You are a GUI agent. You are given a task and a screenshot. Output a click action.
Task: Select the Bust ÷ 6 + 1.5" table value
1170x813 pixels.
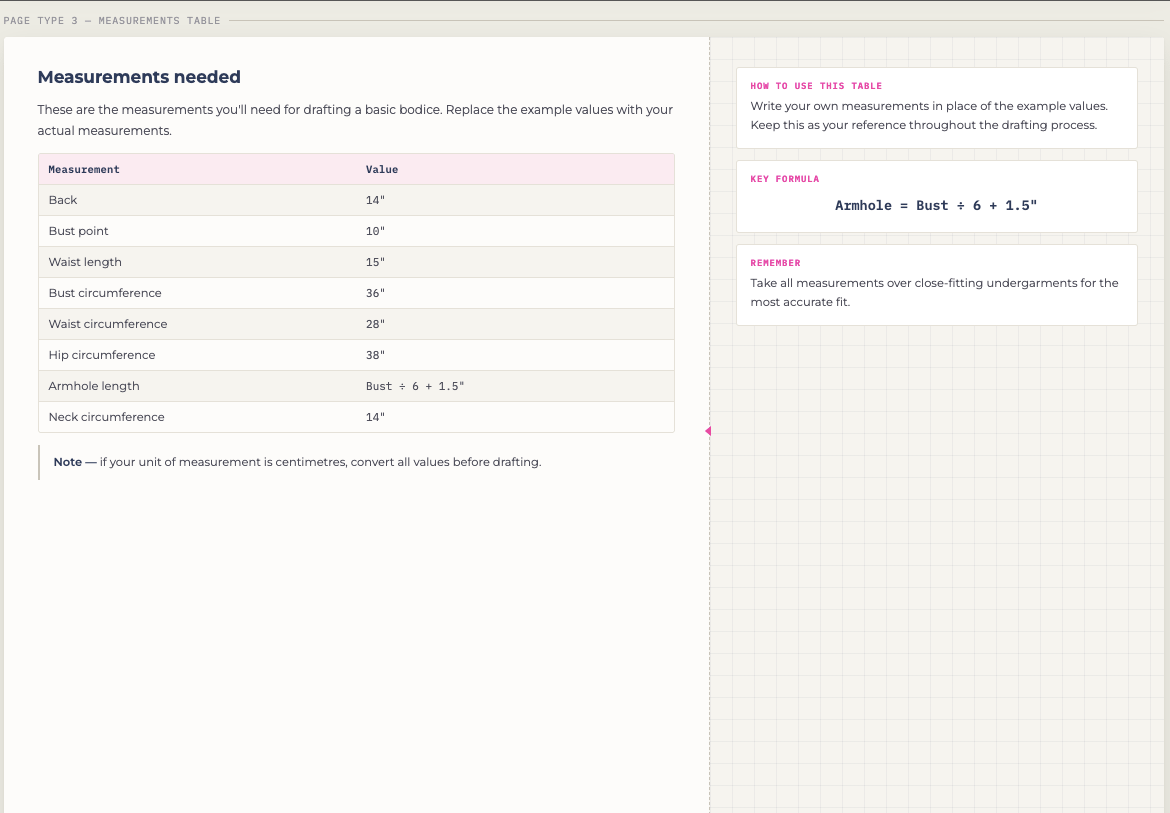(415, 386)
